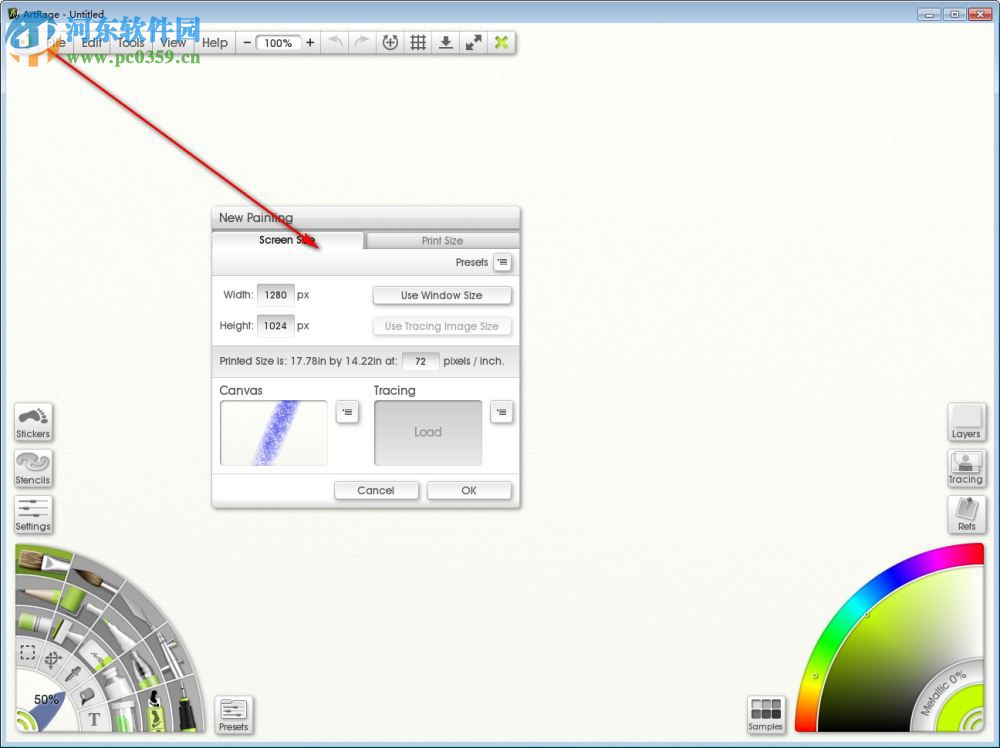Viewport: 1000px width, 748px height.
Task: Click the green X toolbar button
Action: click(x=501, y=43)
